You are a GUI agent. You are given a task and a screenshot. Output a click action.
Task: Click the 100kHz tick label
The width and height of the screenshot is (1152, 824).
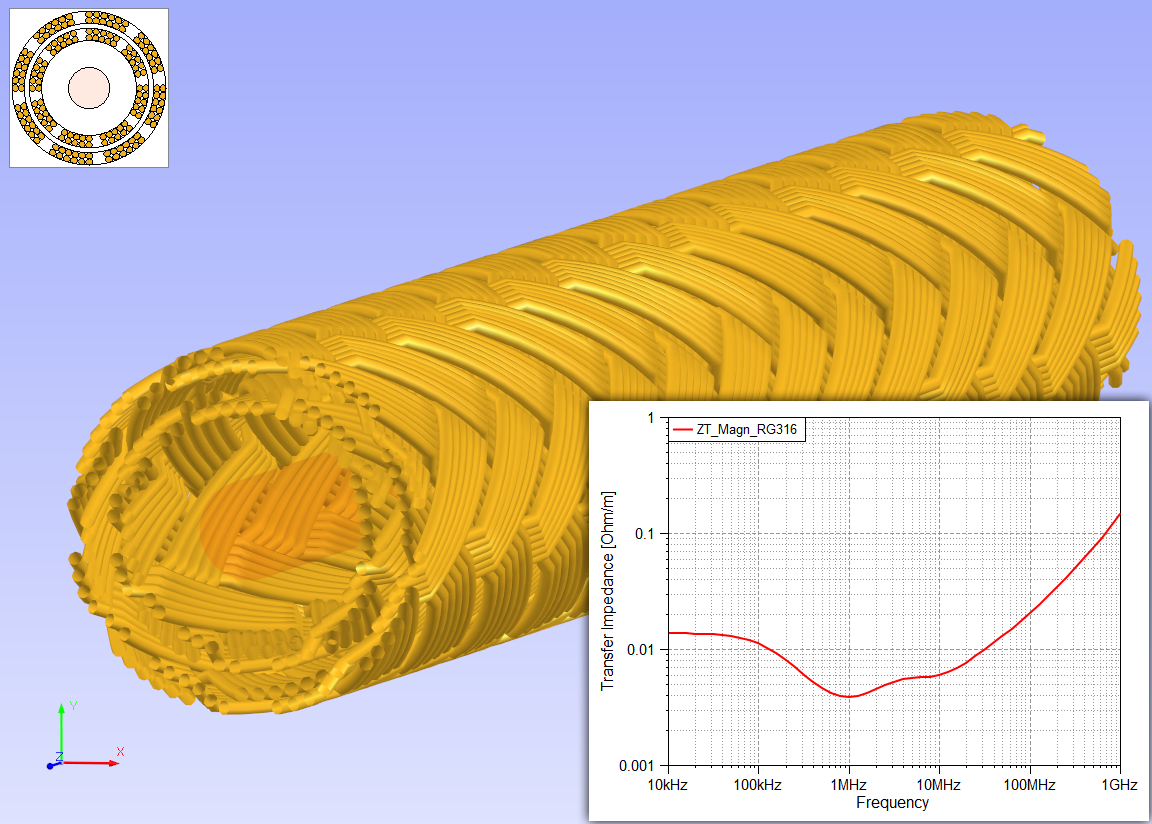757,785
